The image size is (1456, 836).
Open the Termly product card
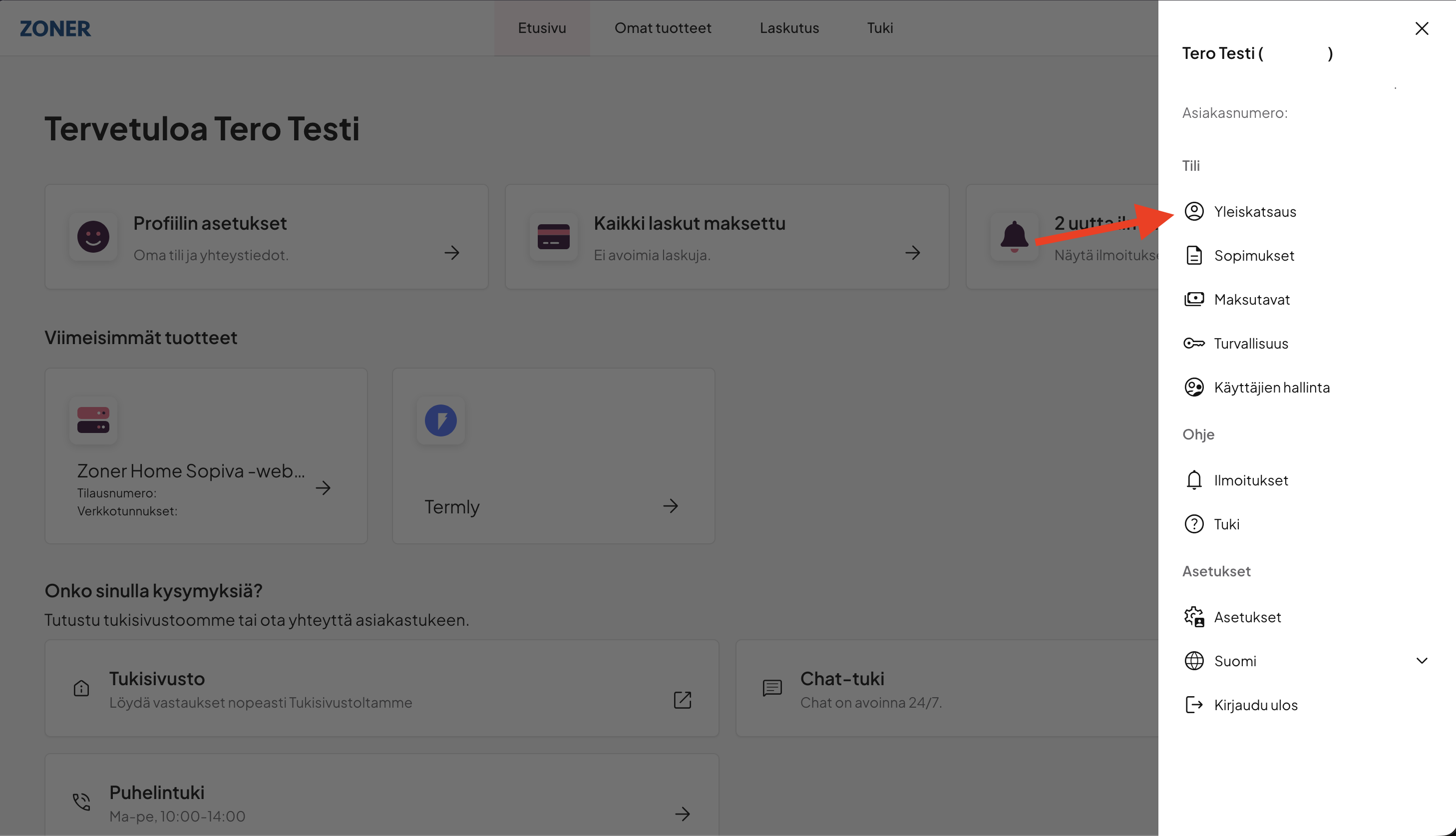tap(554, 456)
